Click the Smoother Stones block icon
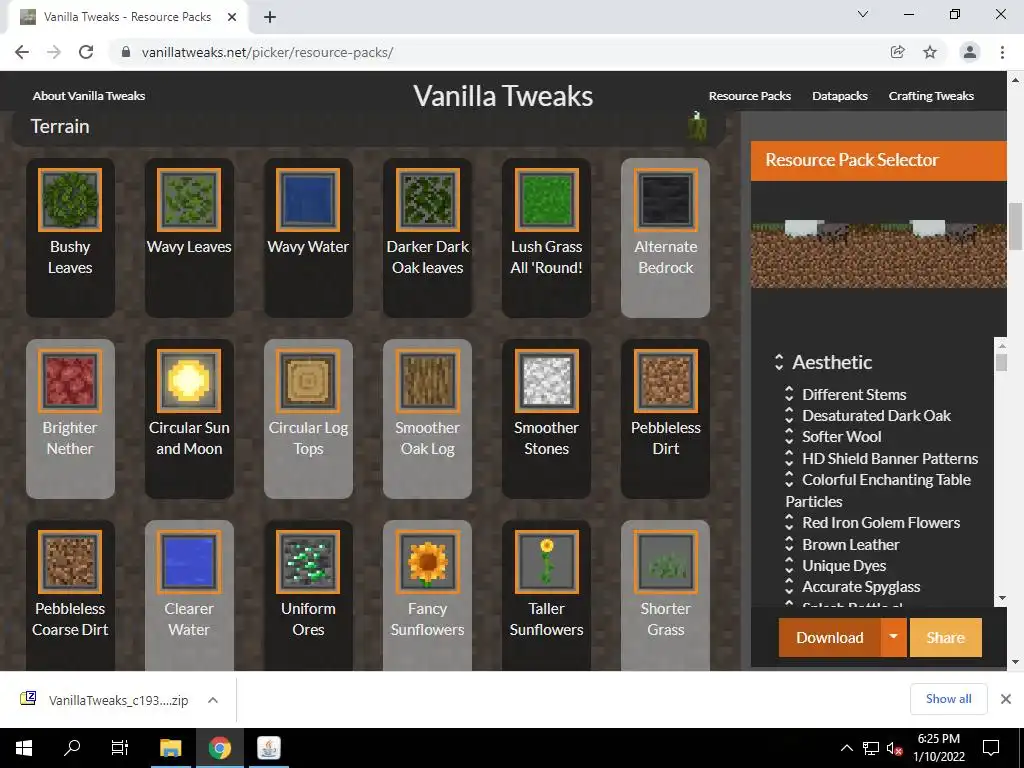 pos(547,381)
